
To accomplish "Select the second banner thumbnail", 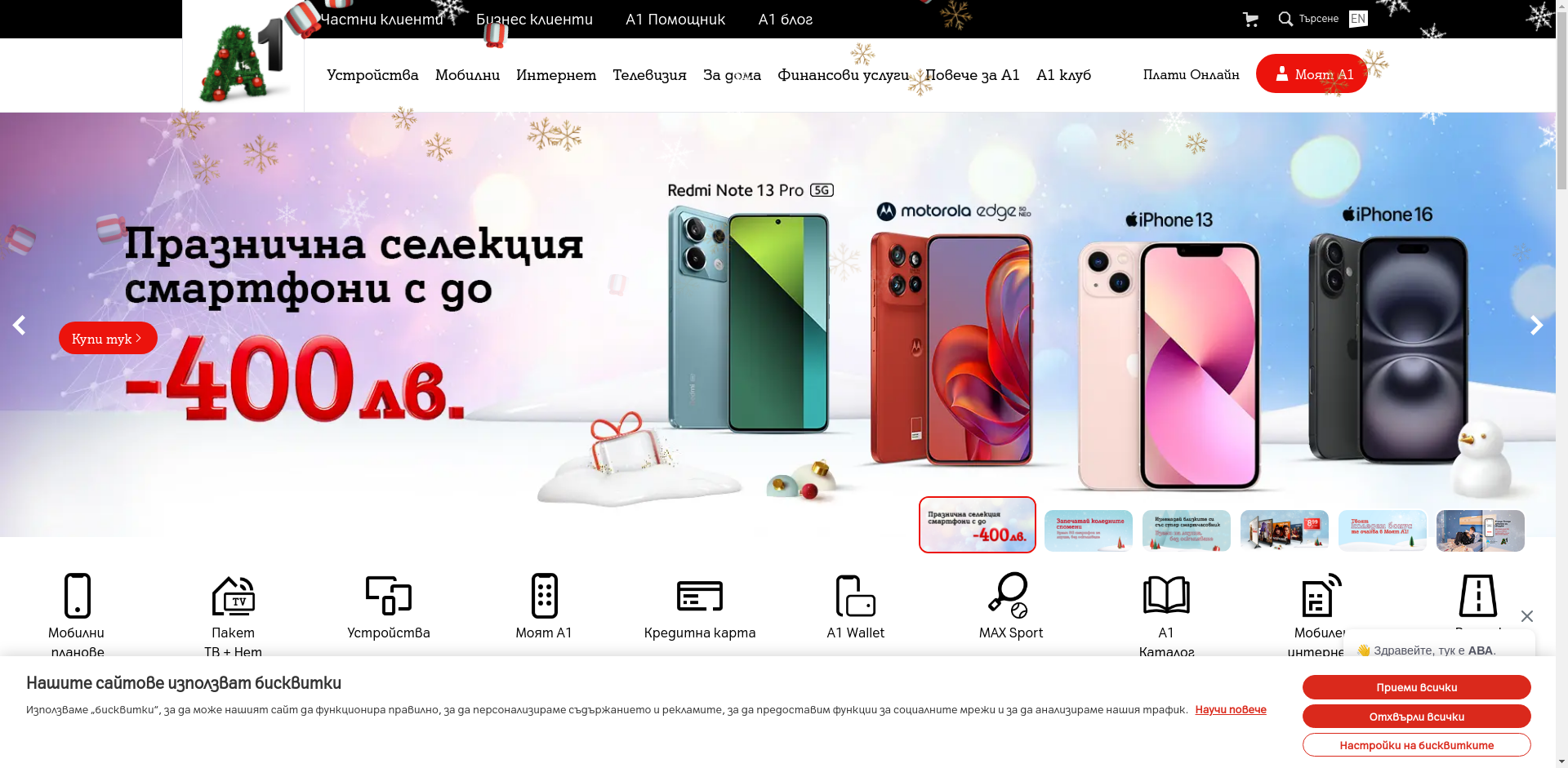I will (1089, 530).
